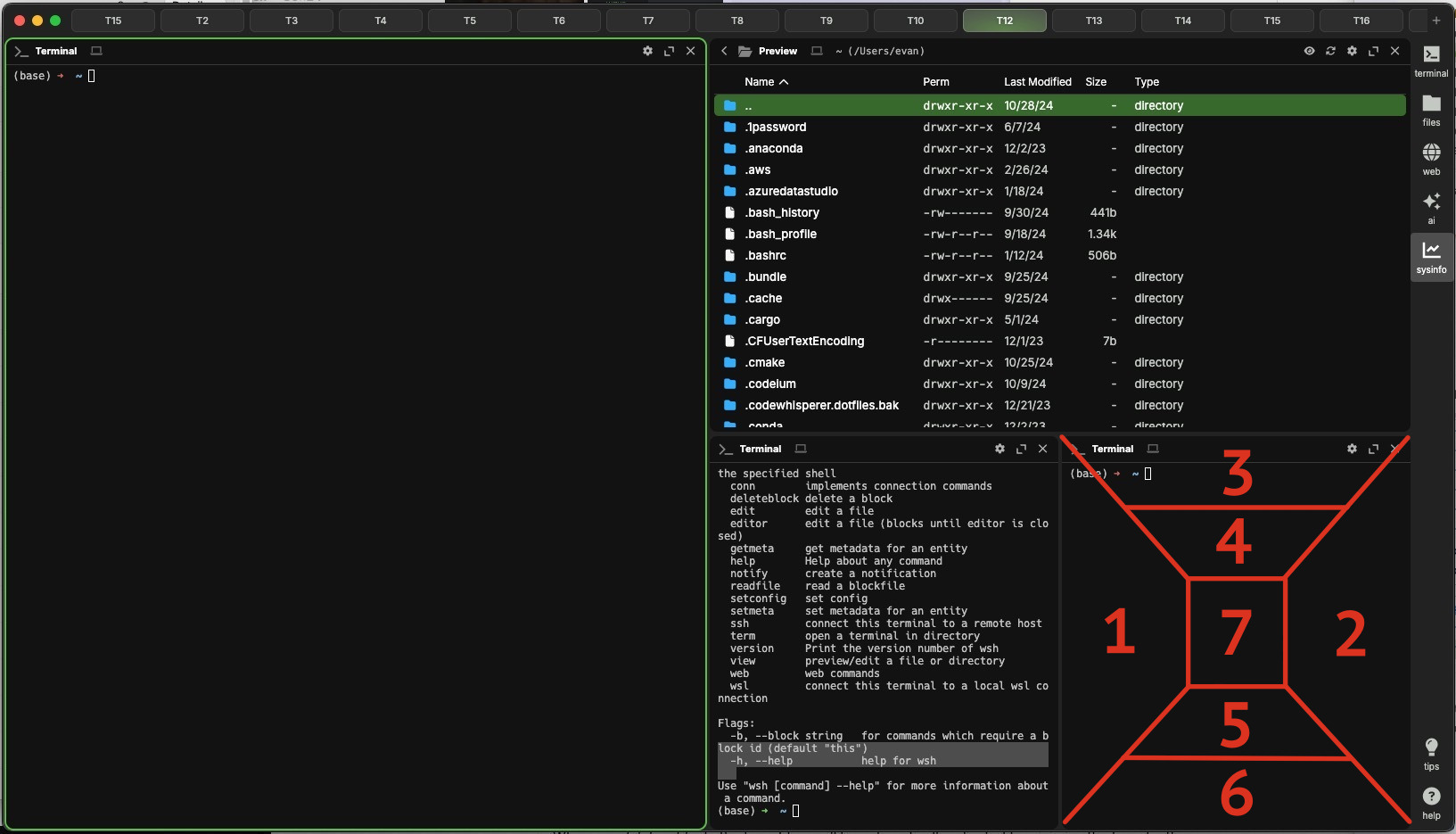Image resolution: width=1456 pixels, height=834 pixels.
Task: Magnify the Preview block
Action: pyautogui.click(x=1373, y=51)
